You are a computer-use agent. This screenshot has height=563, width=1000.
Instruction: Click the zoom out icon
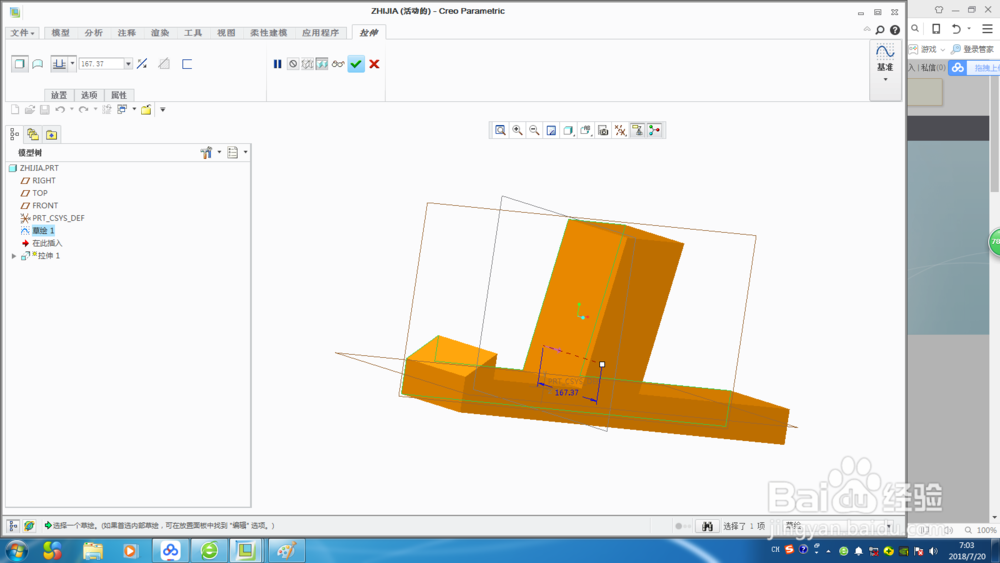click(x=534, y=130)
